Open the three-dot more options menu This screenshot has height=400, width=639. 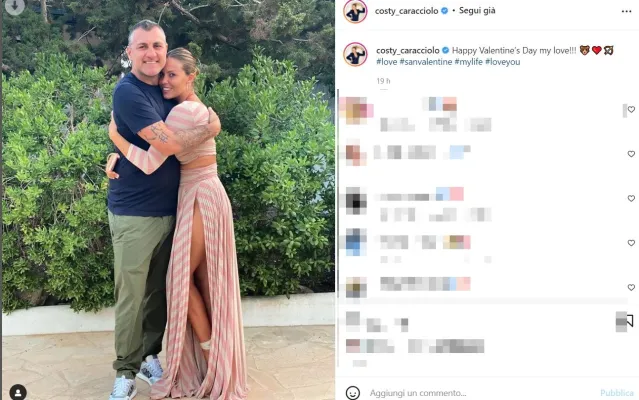tap(626, 11)
